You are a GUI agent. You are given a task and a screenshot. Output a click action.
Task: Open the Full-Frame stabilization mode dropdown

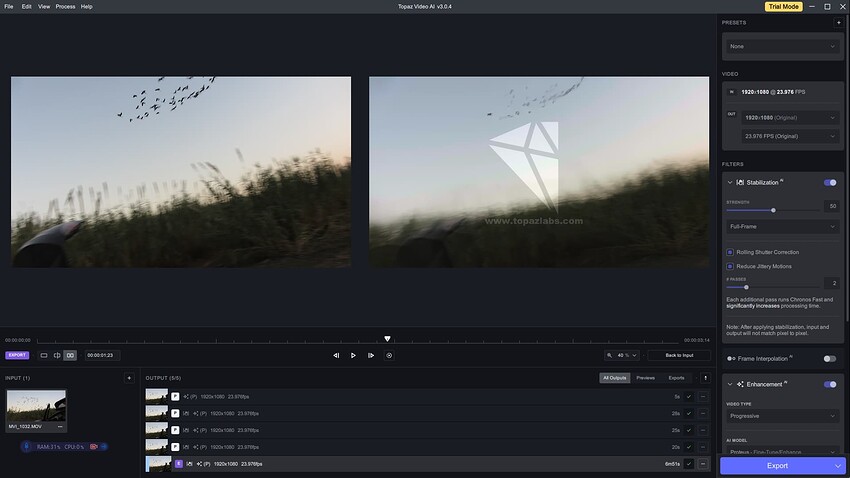click(x=783, y=227)
